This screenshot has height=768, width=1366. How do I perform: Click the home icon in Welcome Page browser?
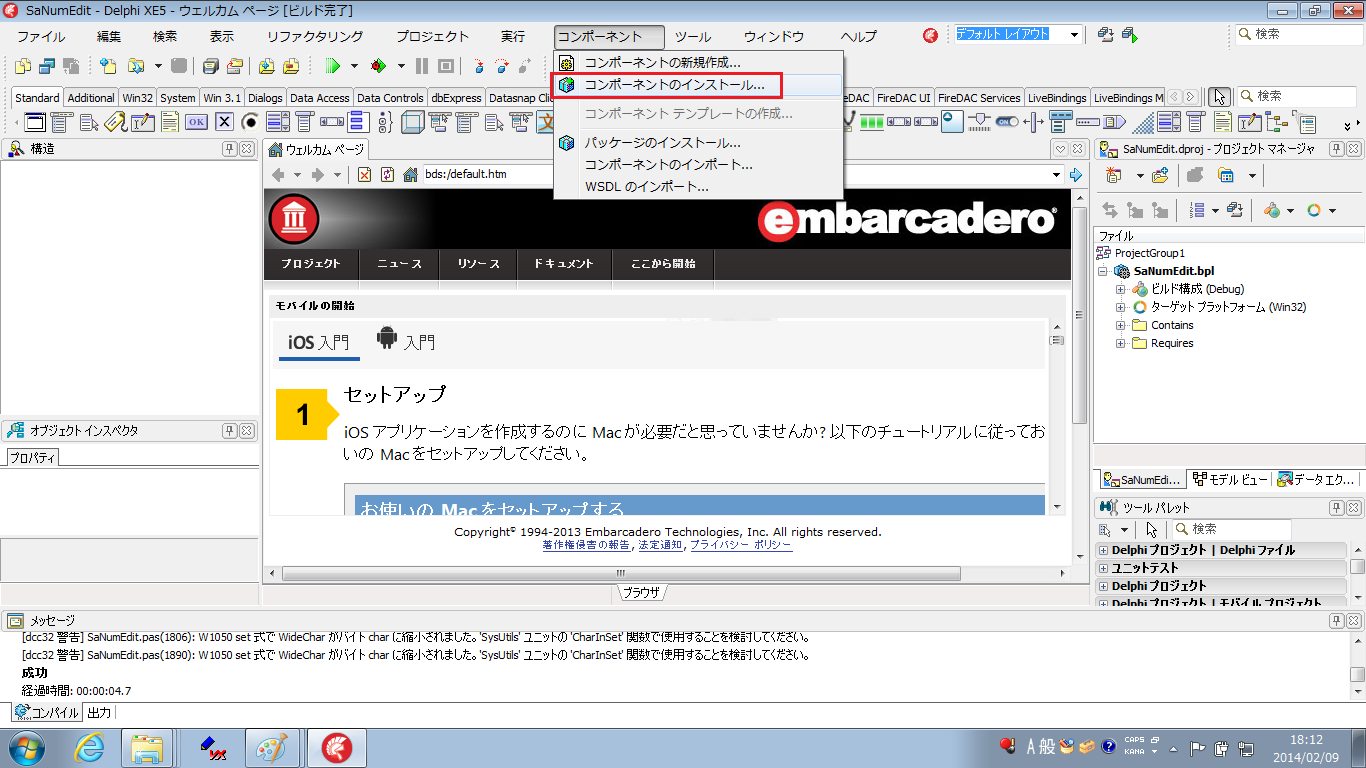pos(410,174)
